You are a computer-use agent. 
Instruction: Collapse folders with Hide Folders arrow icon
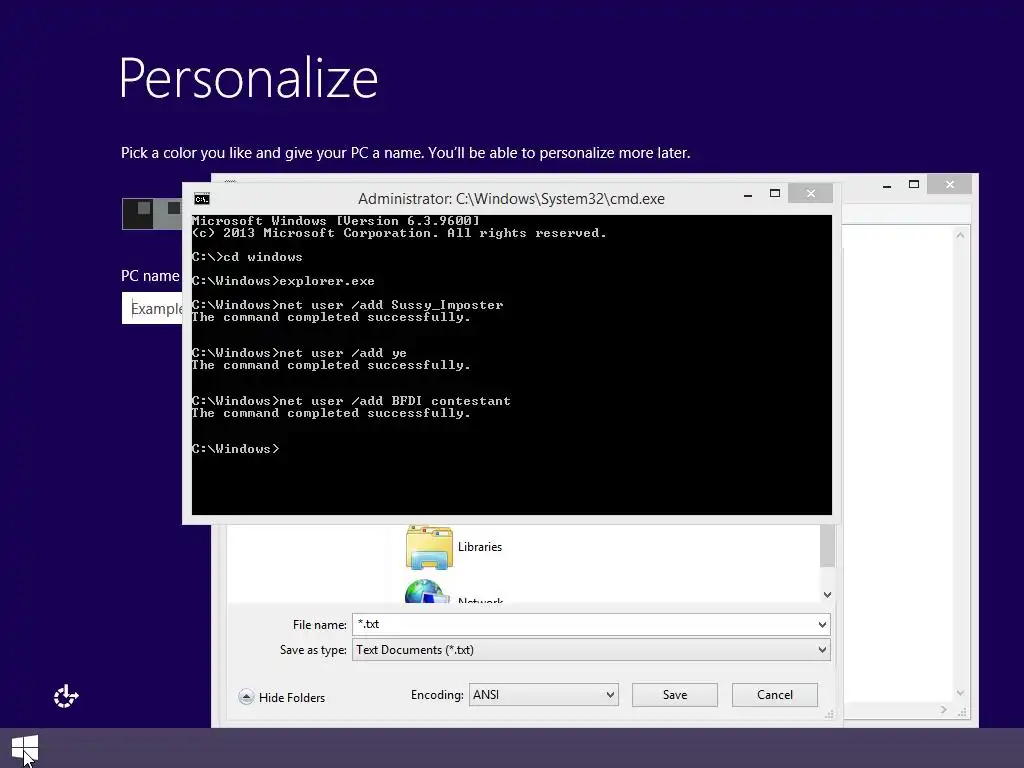point(246,697)
